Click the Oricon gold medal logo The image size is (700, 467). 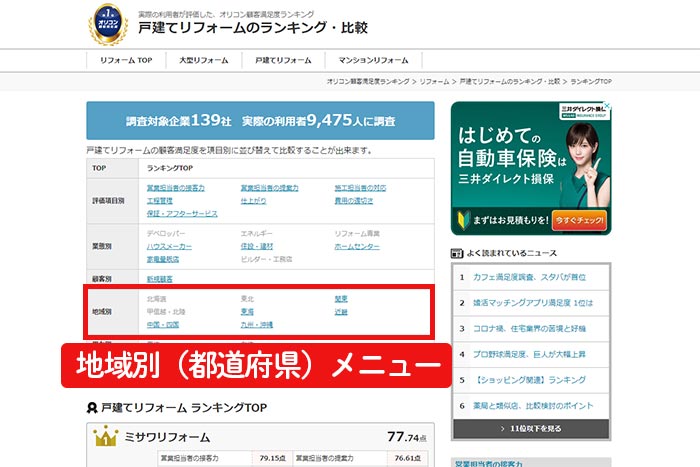pyautogui.click(x=108, y=24)
